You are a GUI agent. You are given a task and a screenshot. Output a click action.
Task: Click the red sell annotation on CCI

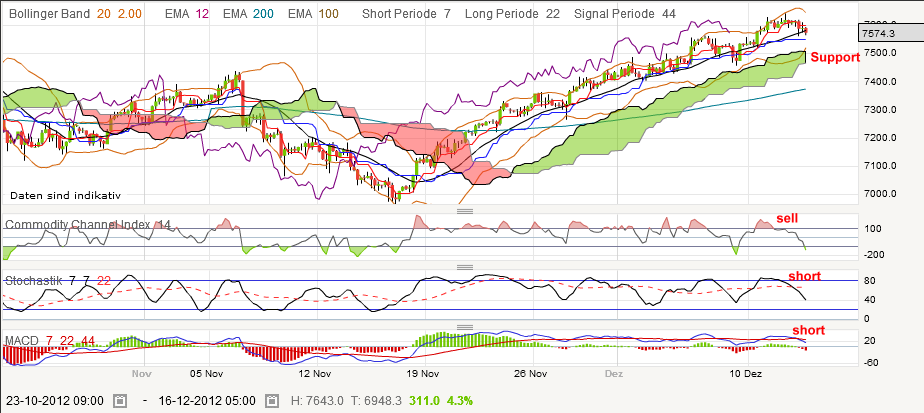[x=787, y=219]
